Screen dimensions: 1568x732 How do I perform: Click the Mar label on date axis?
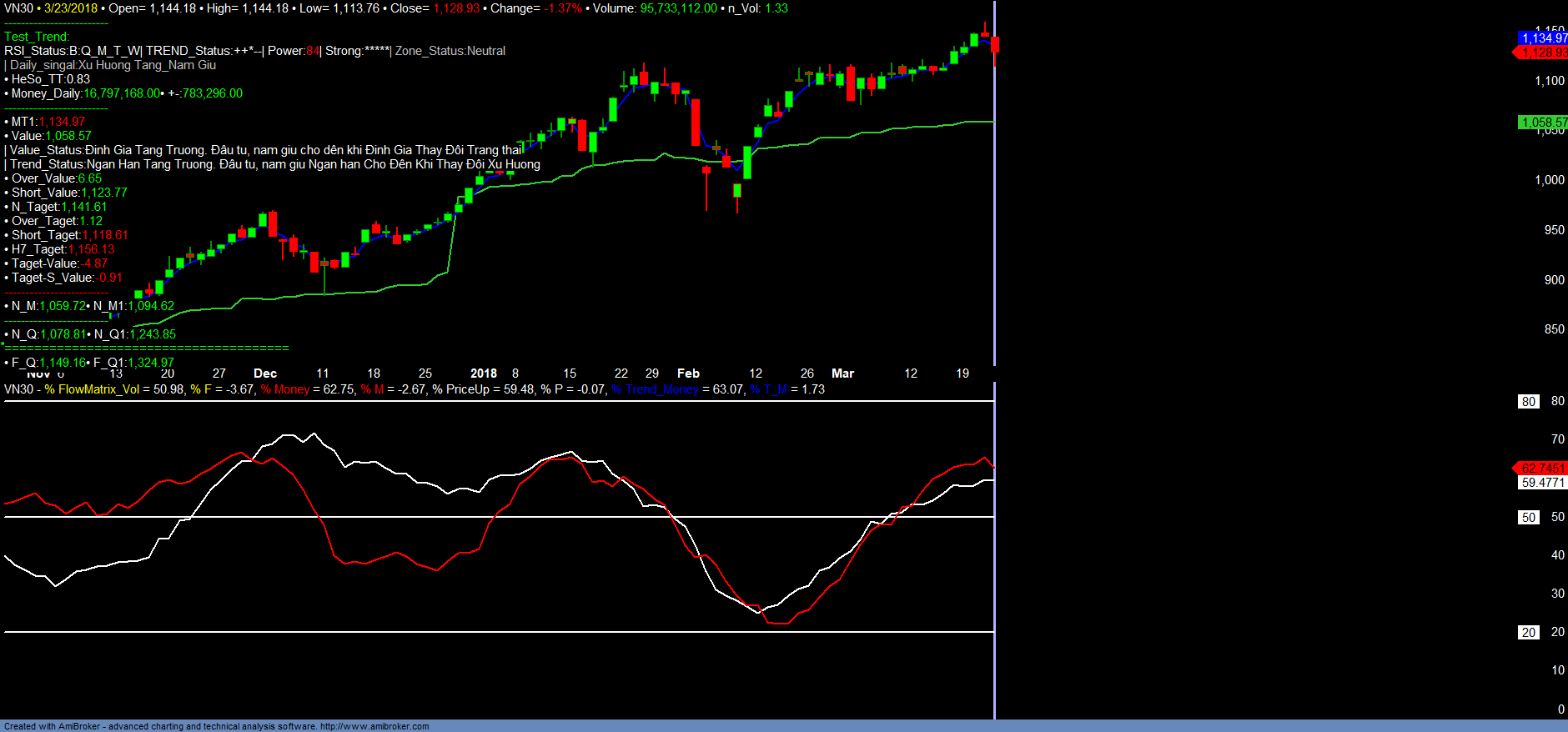pyautogui.click(x=842, y=374)
